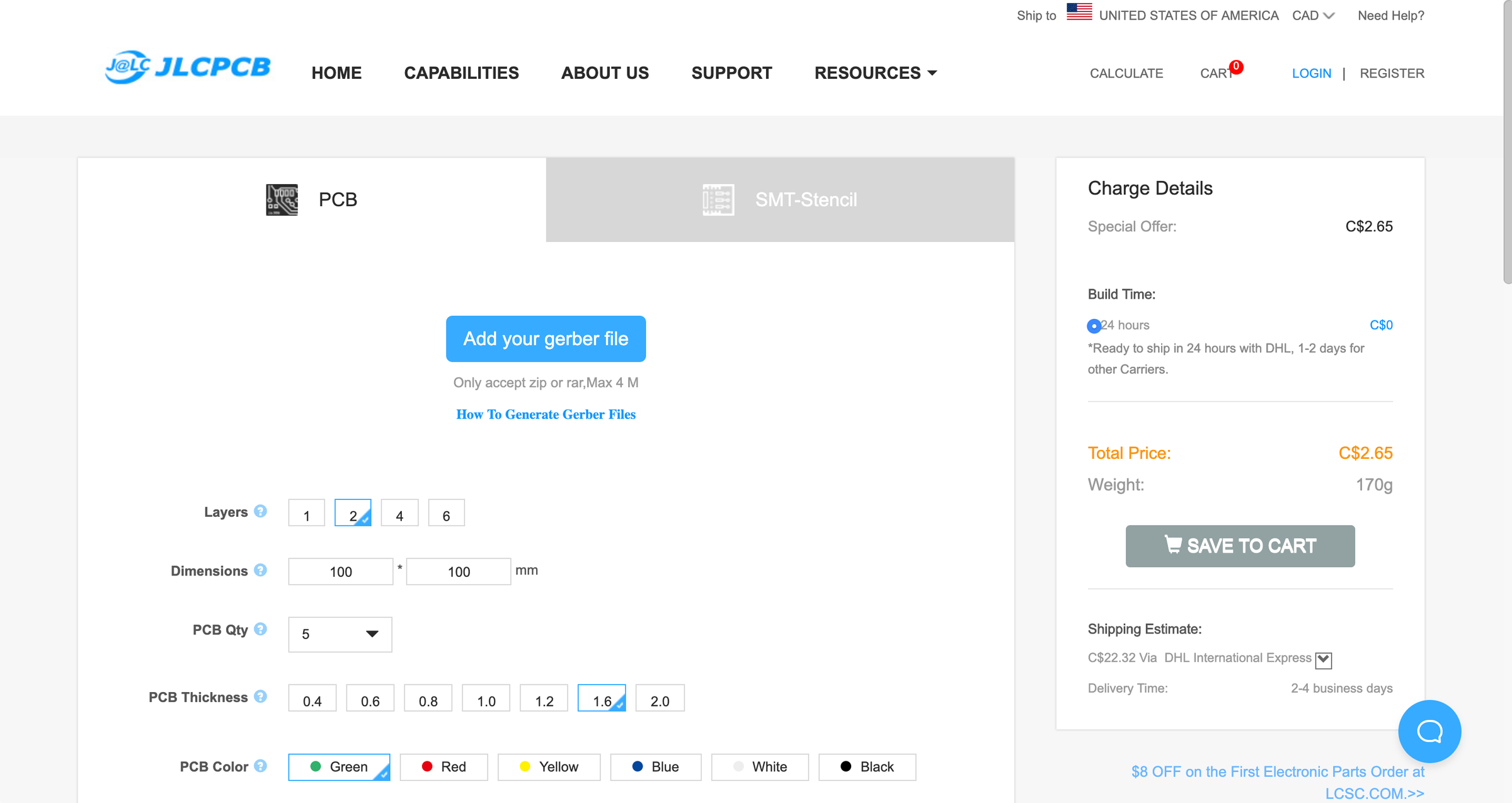
Task: Switch to the SMT-Stencil tab
Action: pyautogui.click(x=780, y=200)
